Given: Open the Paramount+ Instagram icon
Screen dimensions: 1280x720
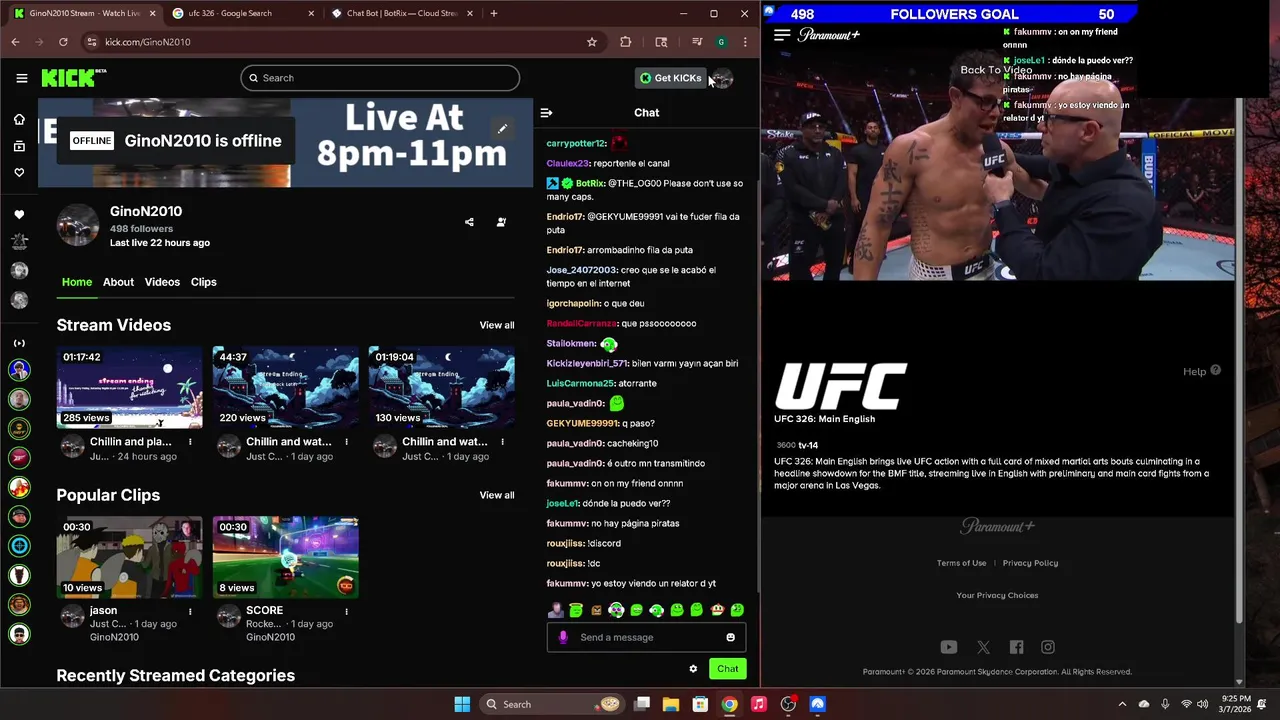Looking at the screenshot, I should (x=1048, y=647).
